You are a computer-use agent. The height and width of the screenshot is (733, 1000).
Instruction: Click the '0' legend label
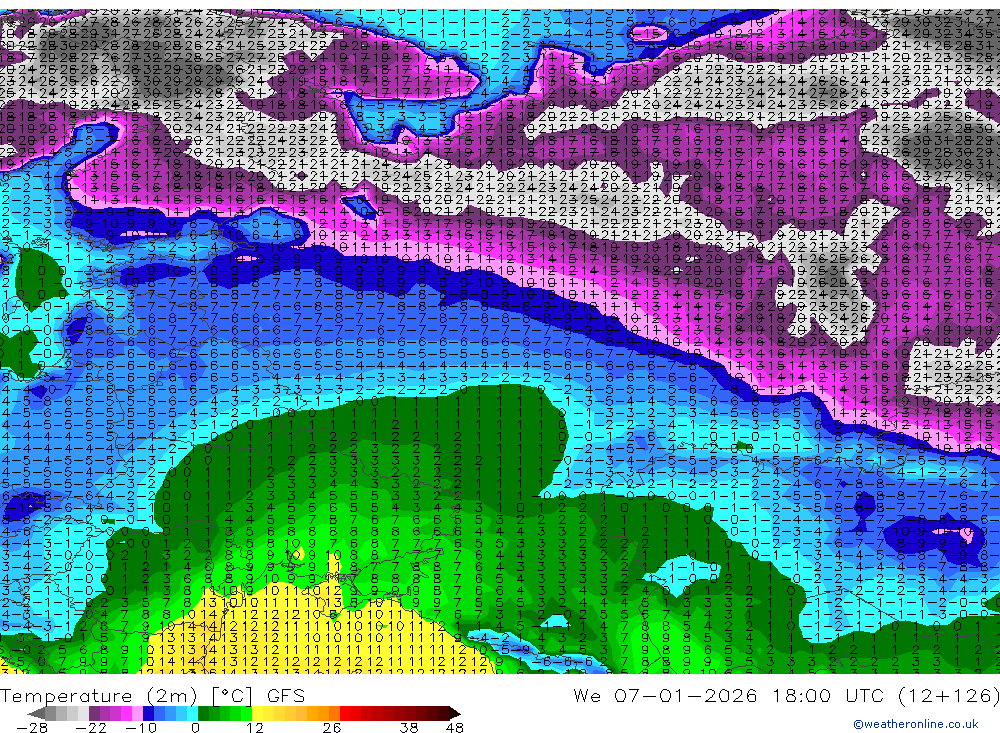[196, 728]
